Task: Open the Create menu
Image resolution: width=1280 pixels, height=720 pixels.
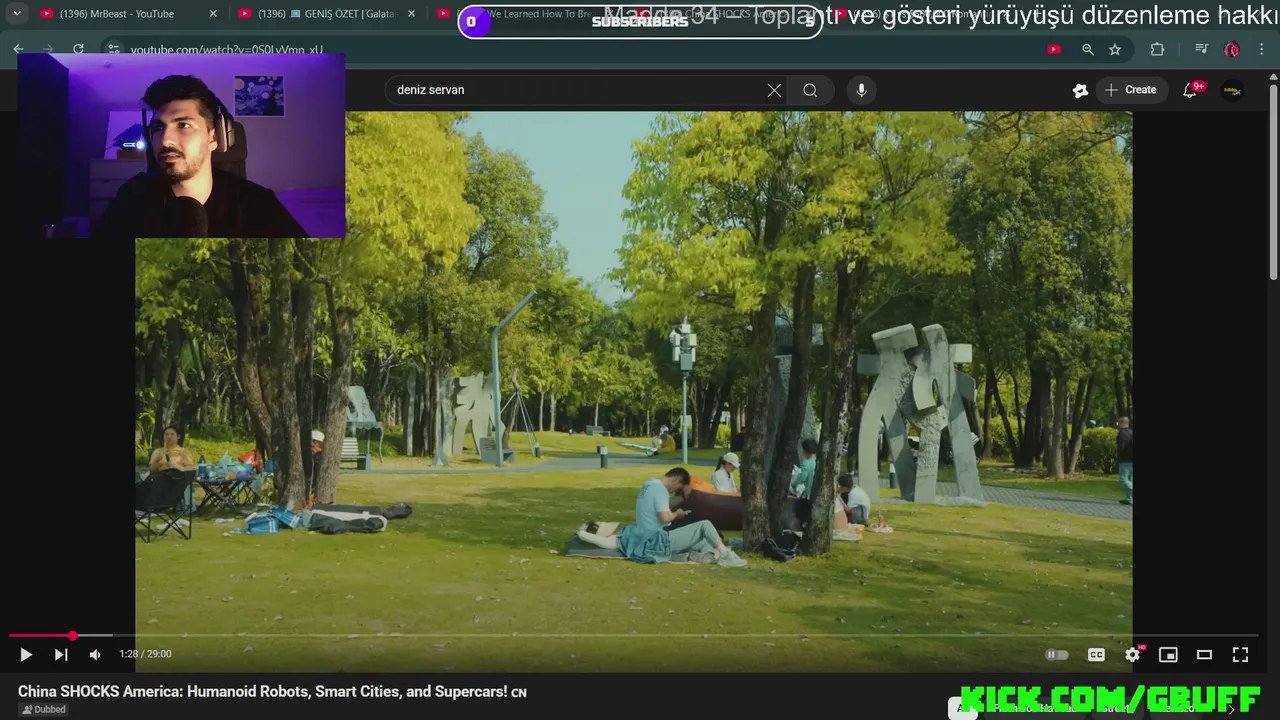Action: tap(1130, 90)
